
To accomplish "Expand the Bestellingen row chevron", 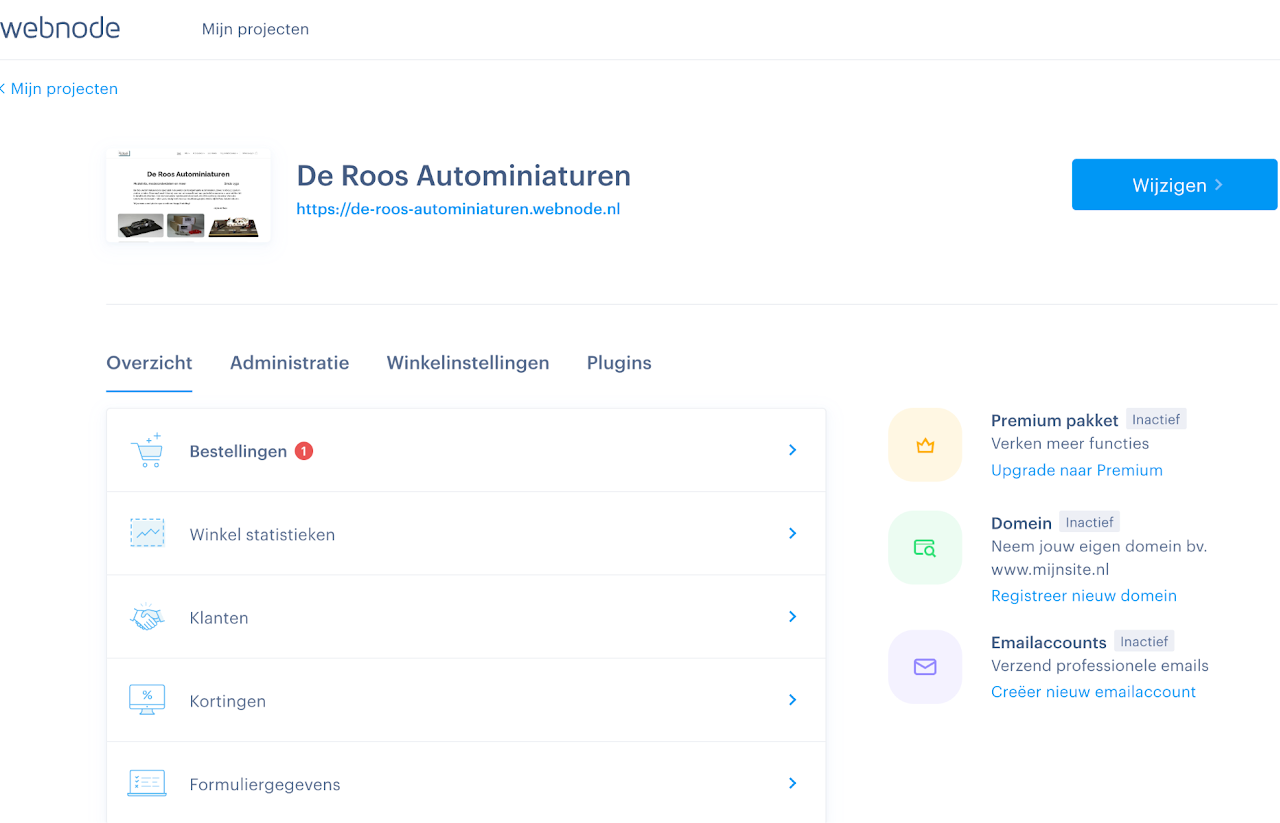I will [x=792, y=451].
